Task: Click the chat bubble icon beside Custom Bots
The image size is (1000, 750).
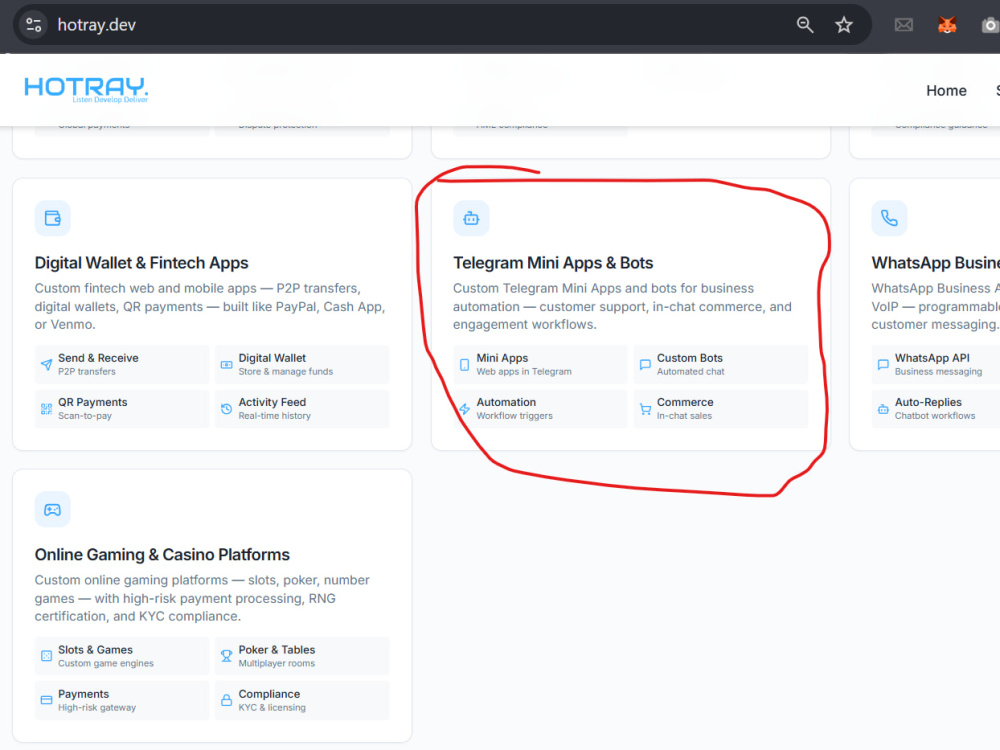Action: pyautogui.click(x=645, y=365)
